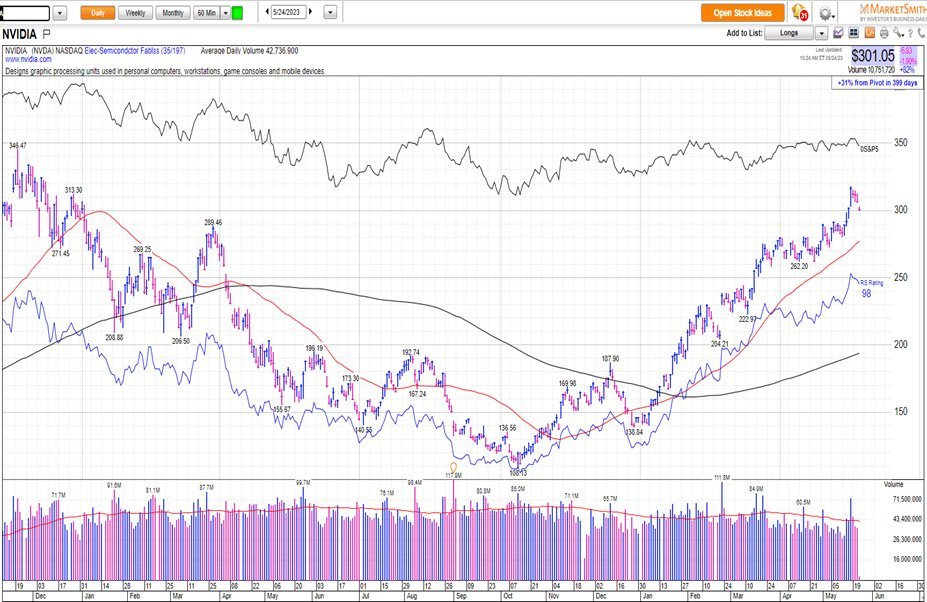Open the wrench tools menu
This screenshot has width=927, height=602.
coord(898,33)
